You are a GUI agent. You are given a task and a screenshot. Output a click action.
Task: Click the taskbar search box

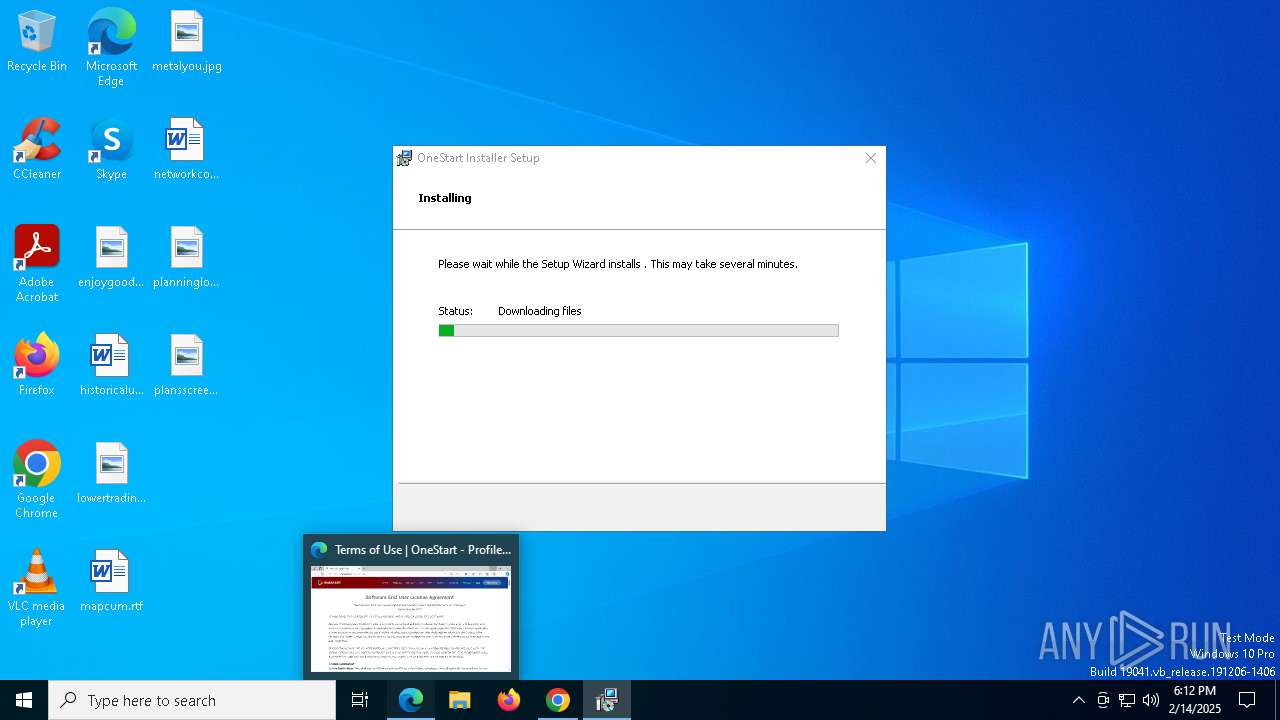pyautogui.click(x=192, y=700)
